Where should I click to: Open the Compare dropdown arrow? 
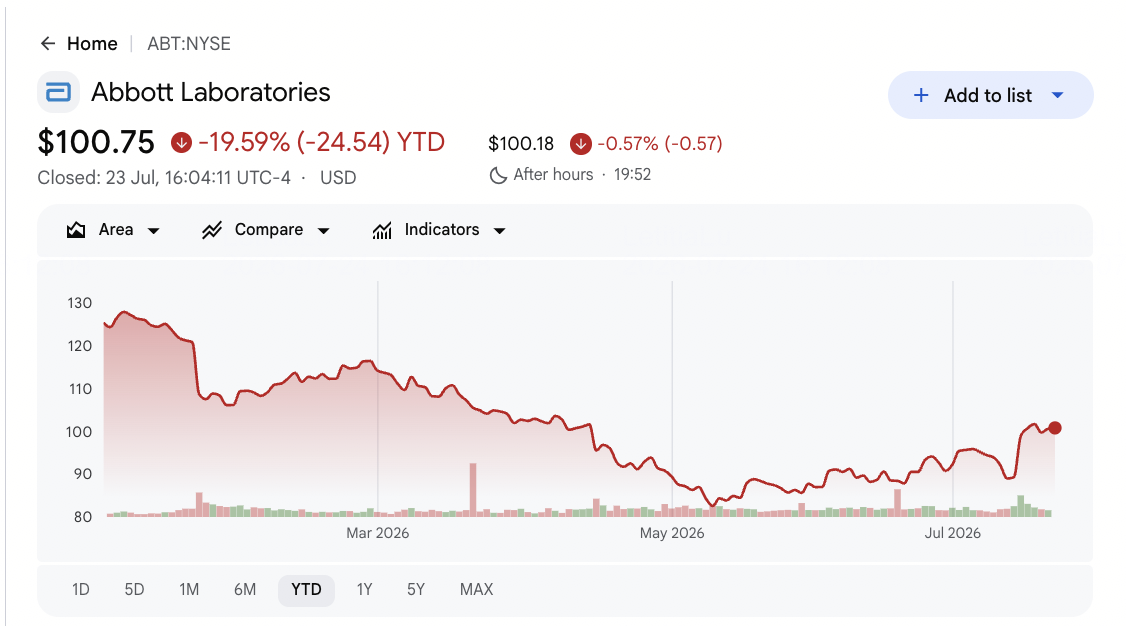(x=323, y=230)
